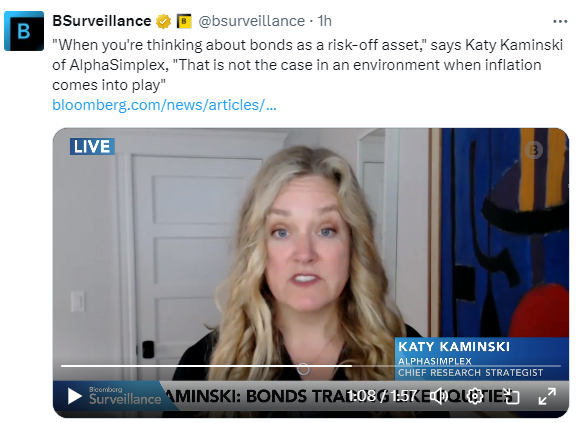
Task: Seek to the start of the video progress bar
Action: coord(62,366)
